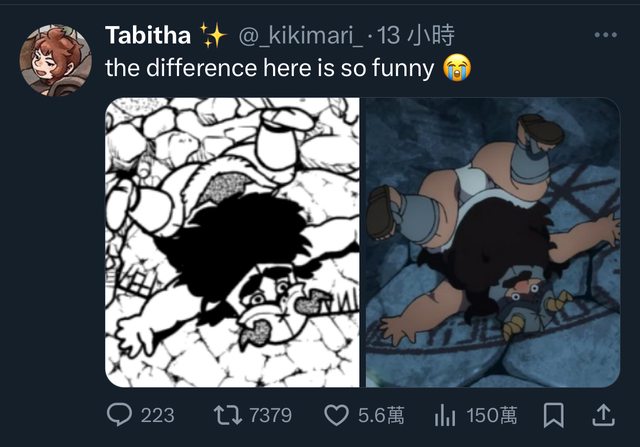Click the @_kikimari_ handle

point(299,36)
